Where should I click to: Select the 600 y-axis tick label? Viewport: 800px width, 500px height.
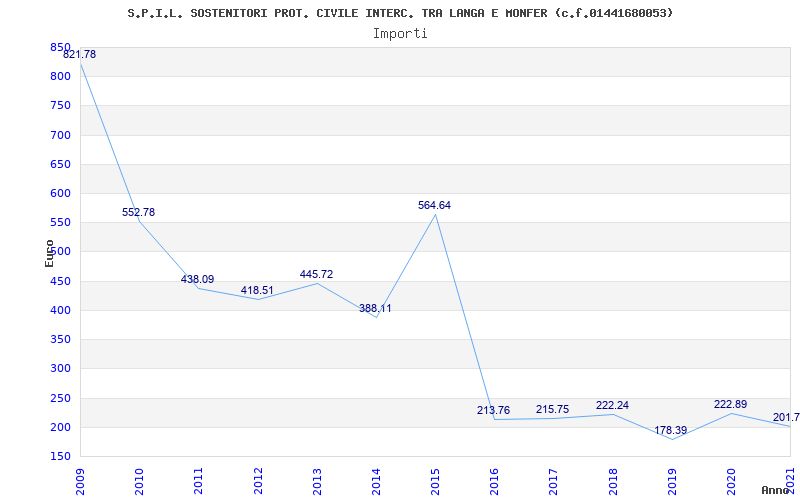click(x=60, y=193)
